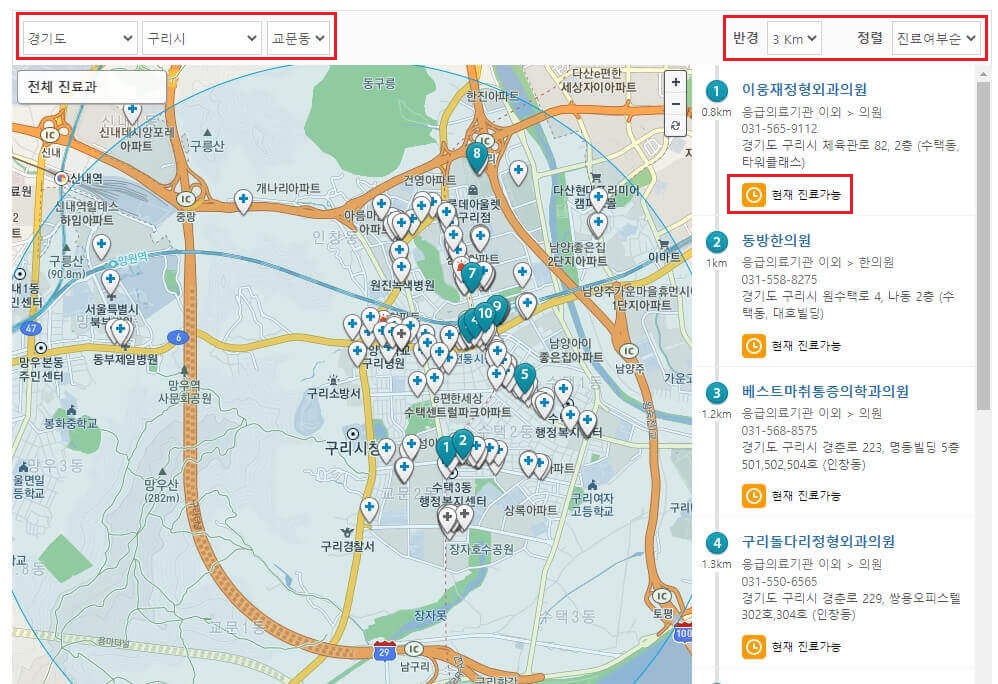Select map marker number 8
Viewport: 998px width, 684px height.
pyautogui.click(x=477, y=156)
